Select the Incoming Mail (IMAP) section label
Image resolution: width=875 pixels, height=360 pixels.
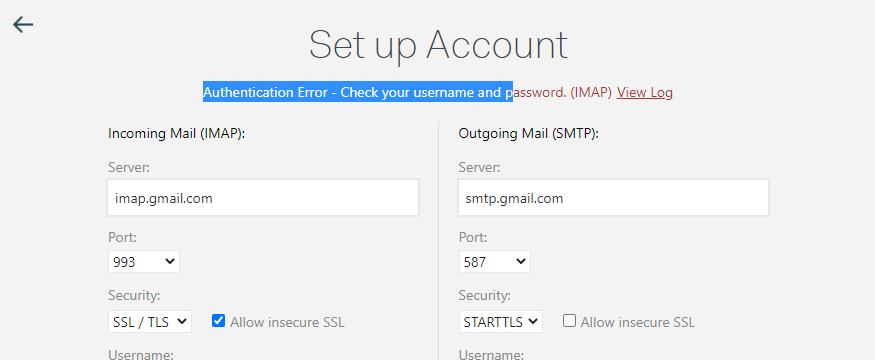177,133
